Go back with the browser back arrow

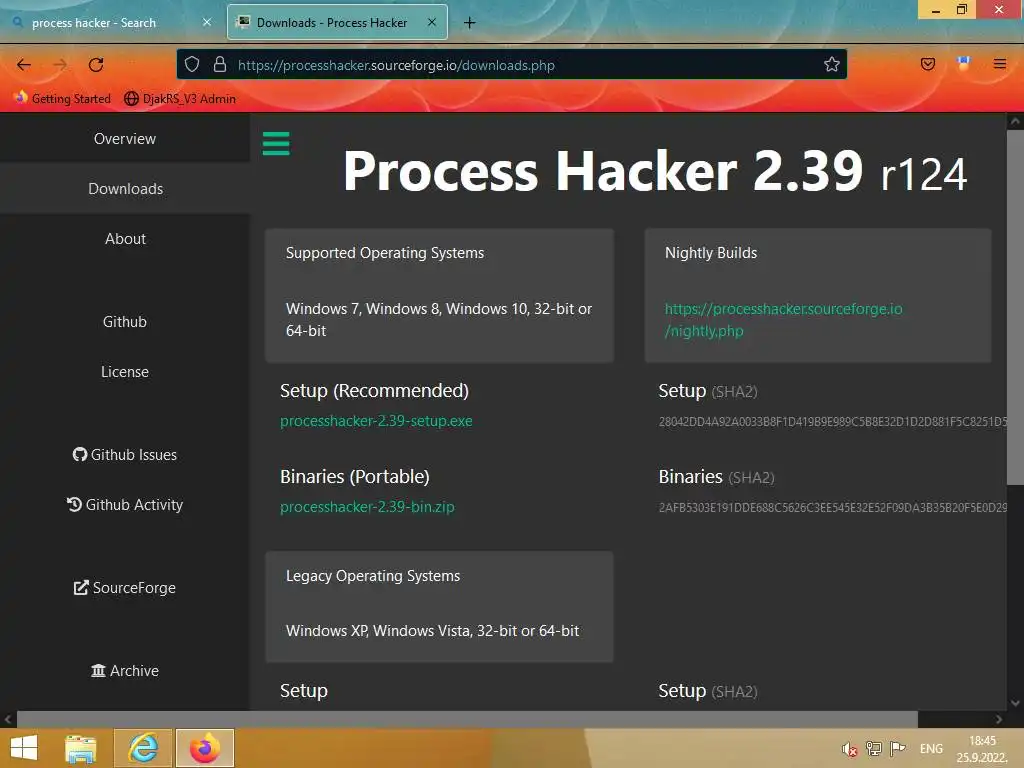coord(24,65)
